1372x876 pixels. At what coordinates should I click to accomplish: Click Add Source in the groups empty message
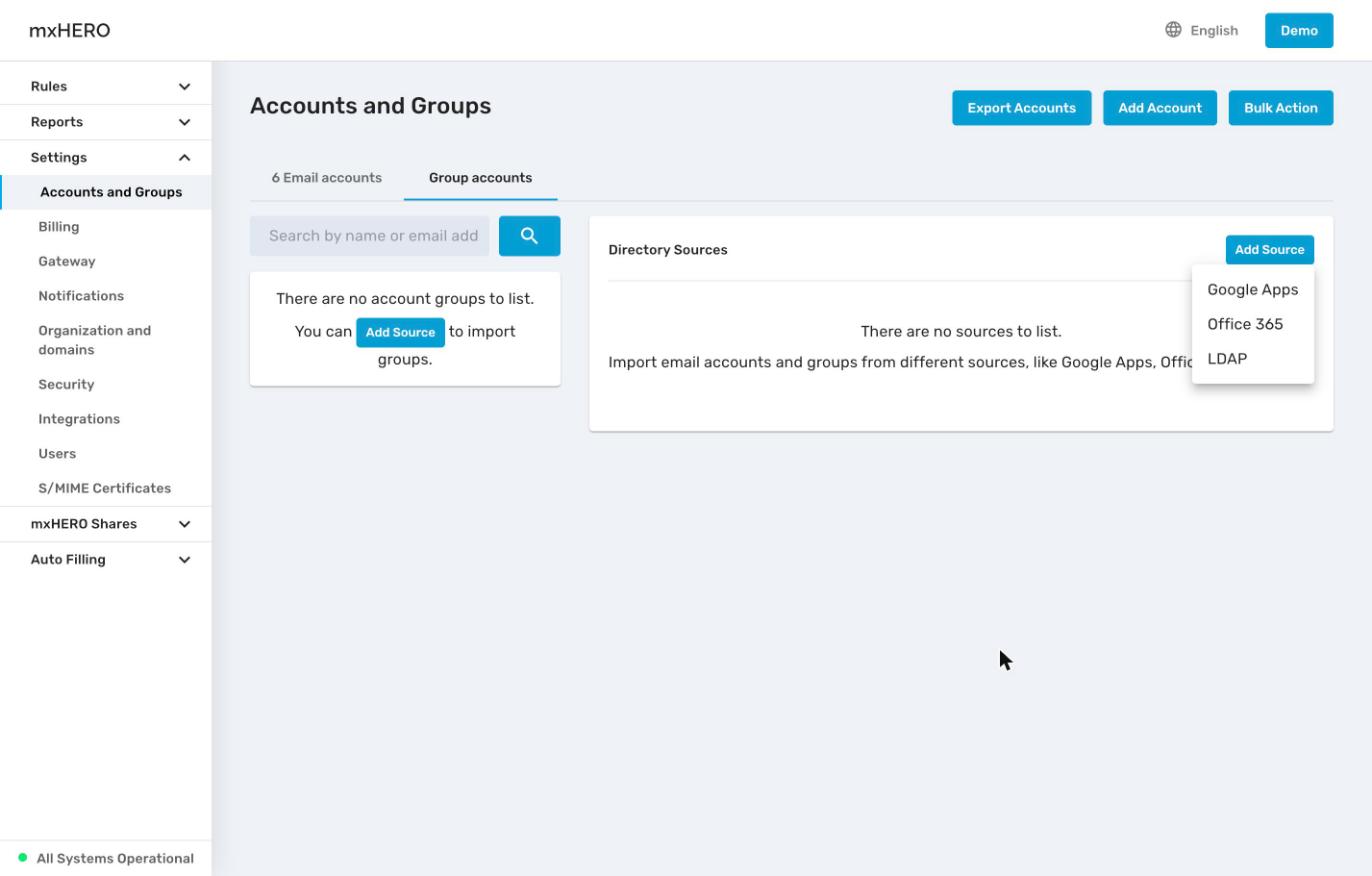(400, 332)
